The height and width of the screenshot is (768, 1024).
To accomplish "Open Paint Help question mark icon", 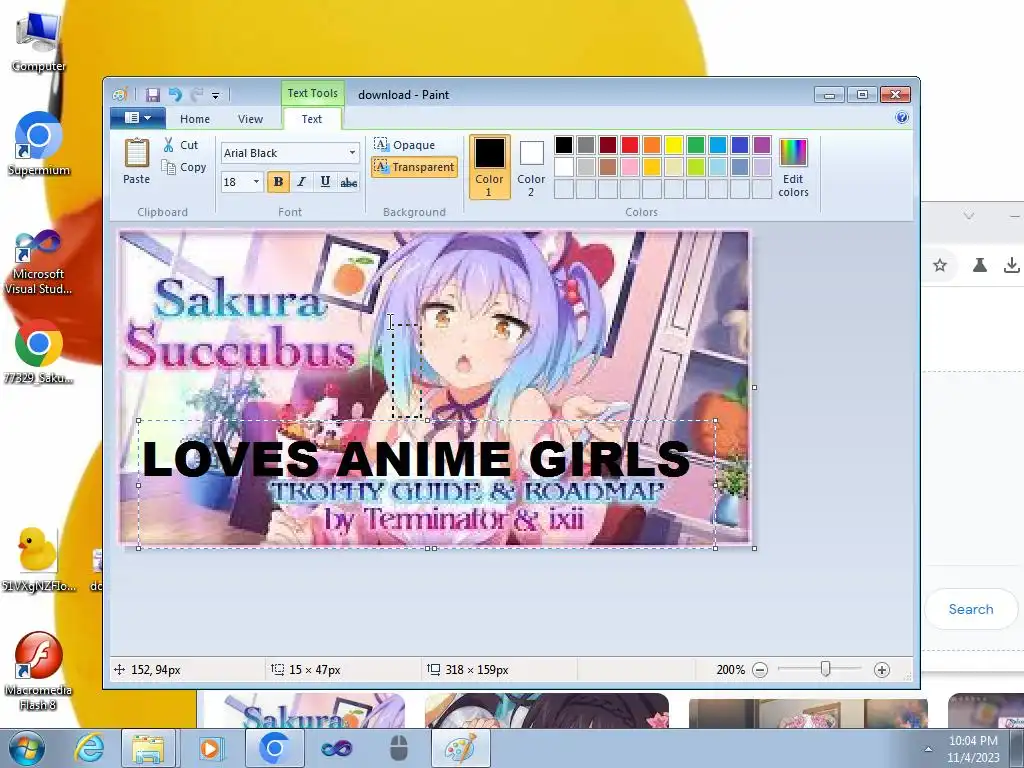I will point(902,118).
